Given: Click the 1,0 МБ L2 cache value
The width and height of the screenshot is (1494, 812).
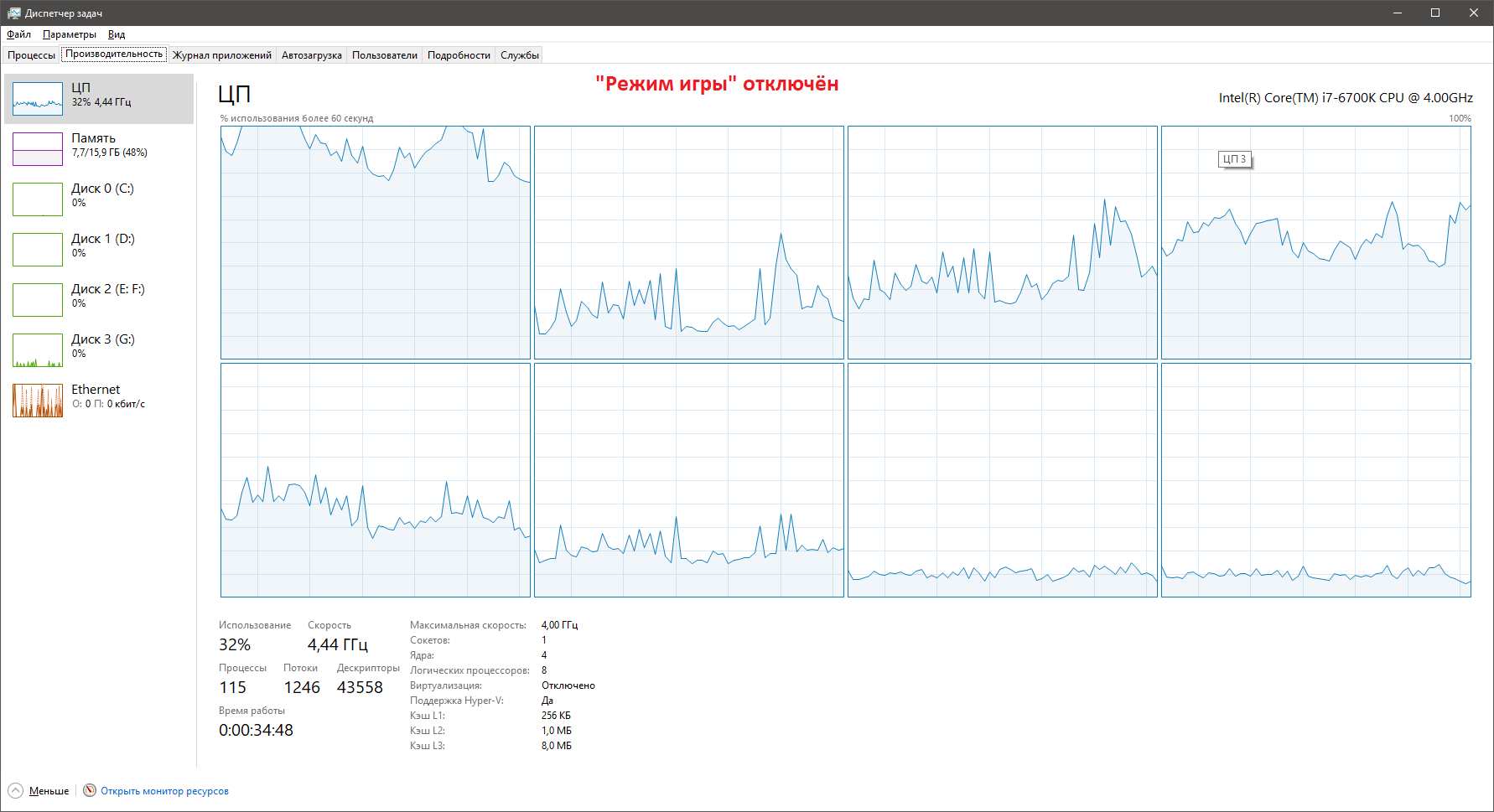Looking at the screenshot, I should click(x=557, y=731).
